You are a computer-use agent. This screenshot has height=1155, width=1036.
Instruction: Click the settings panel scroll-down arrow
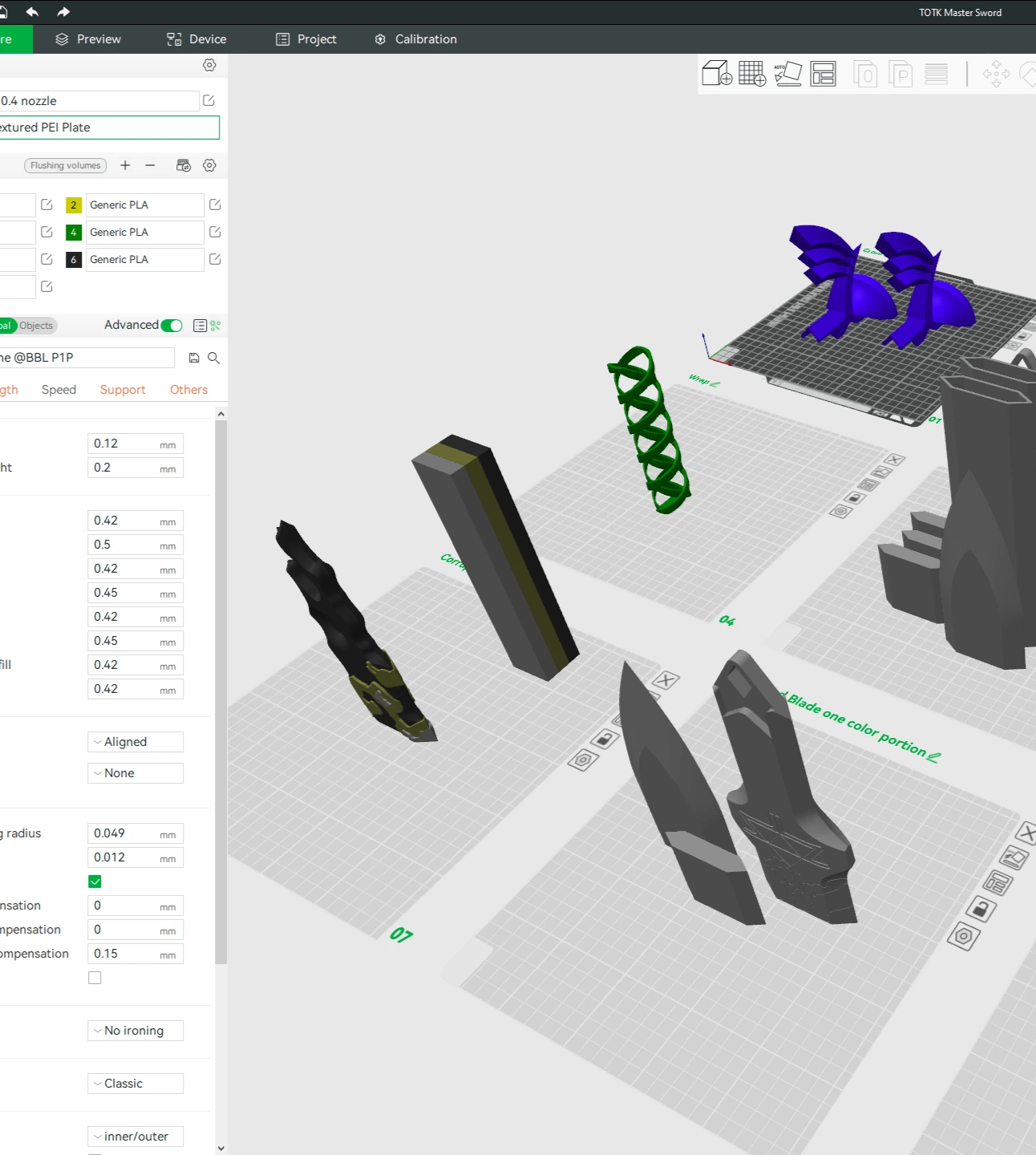click(x=221, y=1149)
